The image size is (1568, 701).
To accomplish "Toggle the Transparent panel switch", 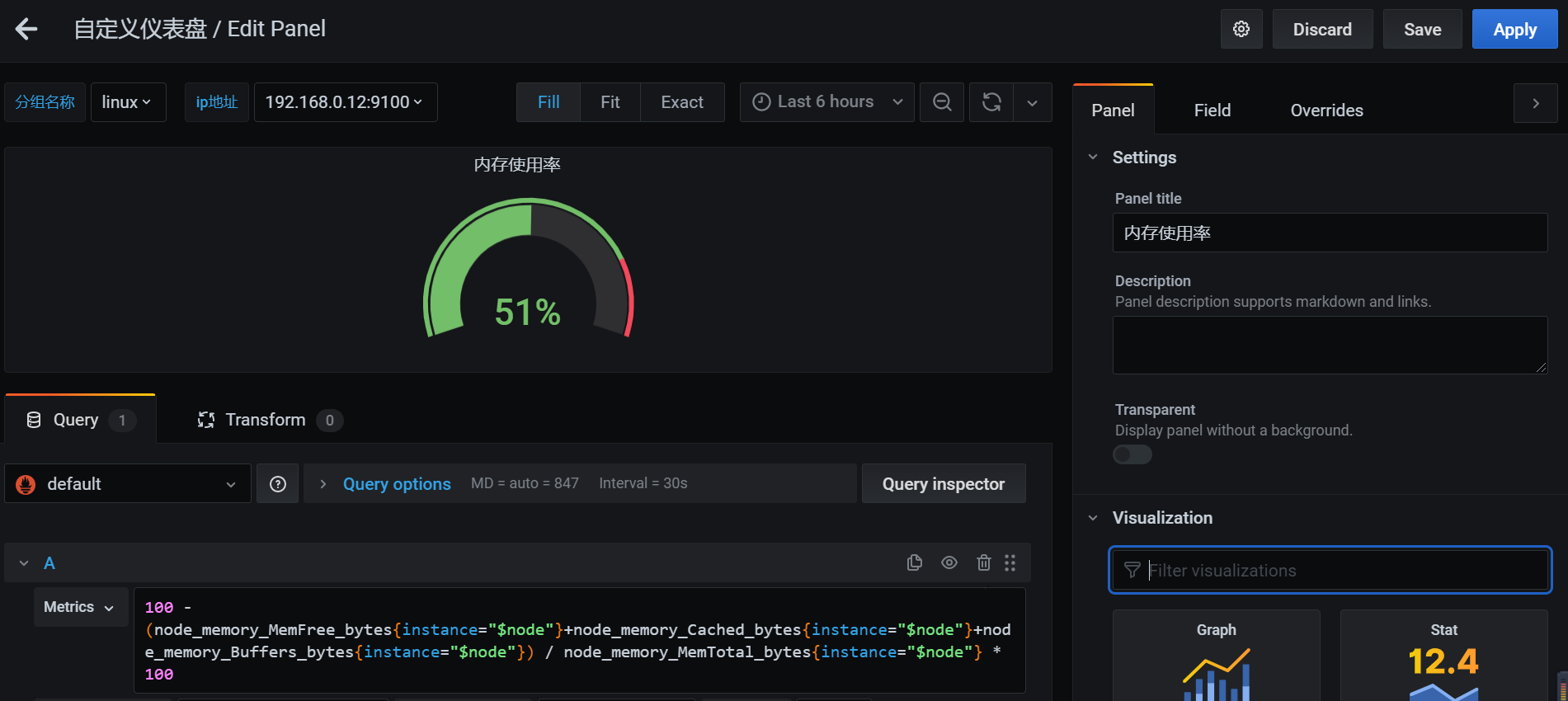I will click(x=1132, y=454).
